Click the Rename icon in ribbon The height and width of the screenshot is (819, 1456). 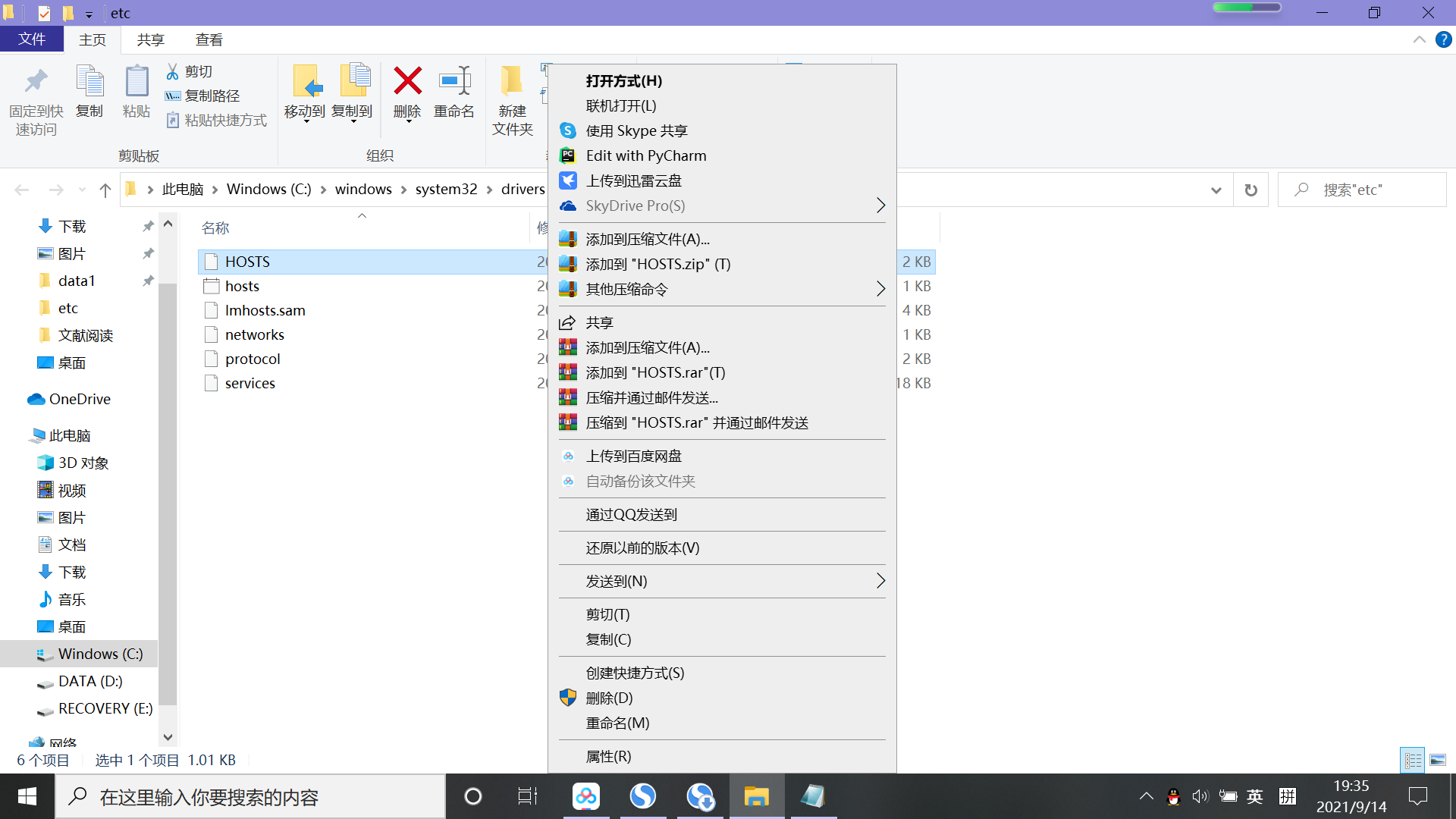tap(453, 82)
